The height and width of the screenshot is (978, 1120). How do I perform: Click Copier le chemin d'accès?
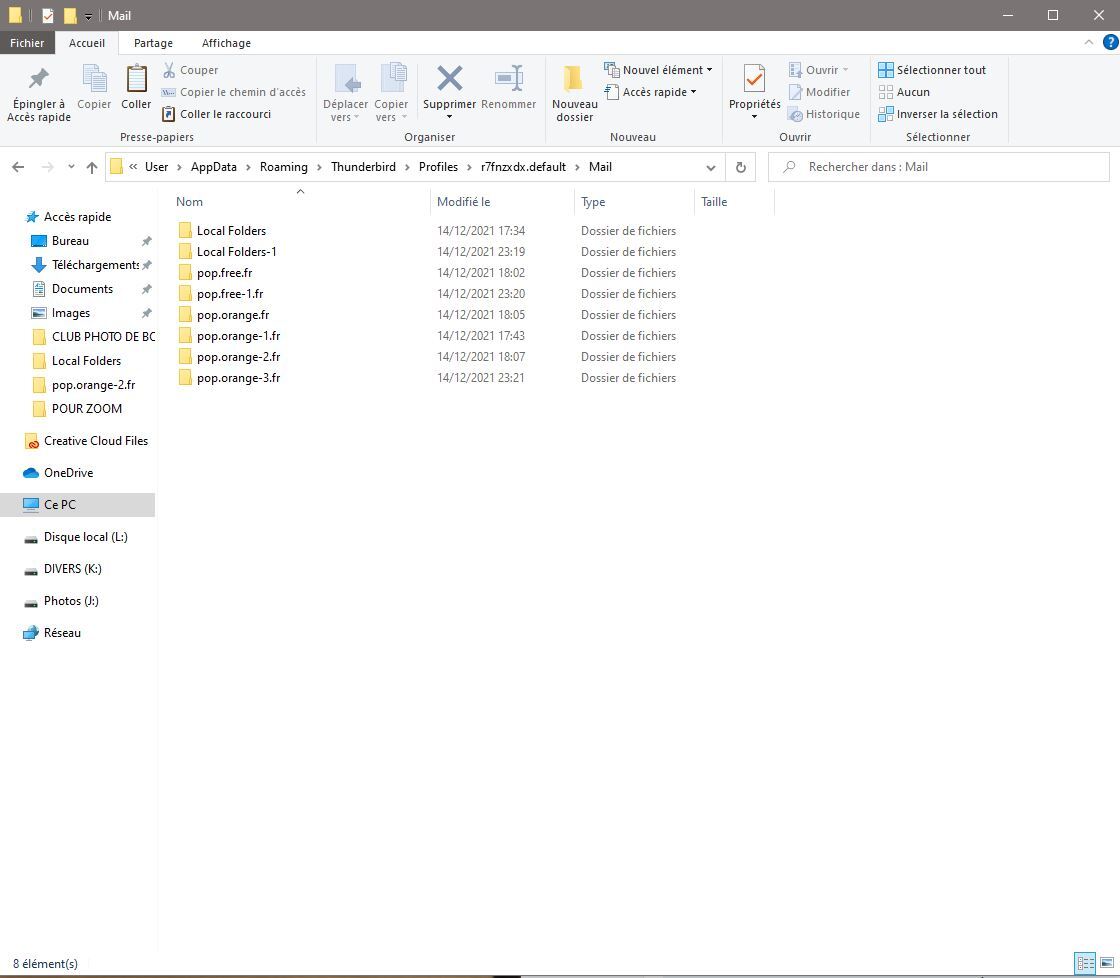pyautogui.click(x=234, y=92)
